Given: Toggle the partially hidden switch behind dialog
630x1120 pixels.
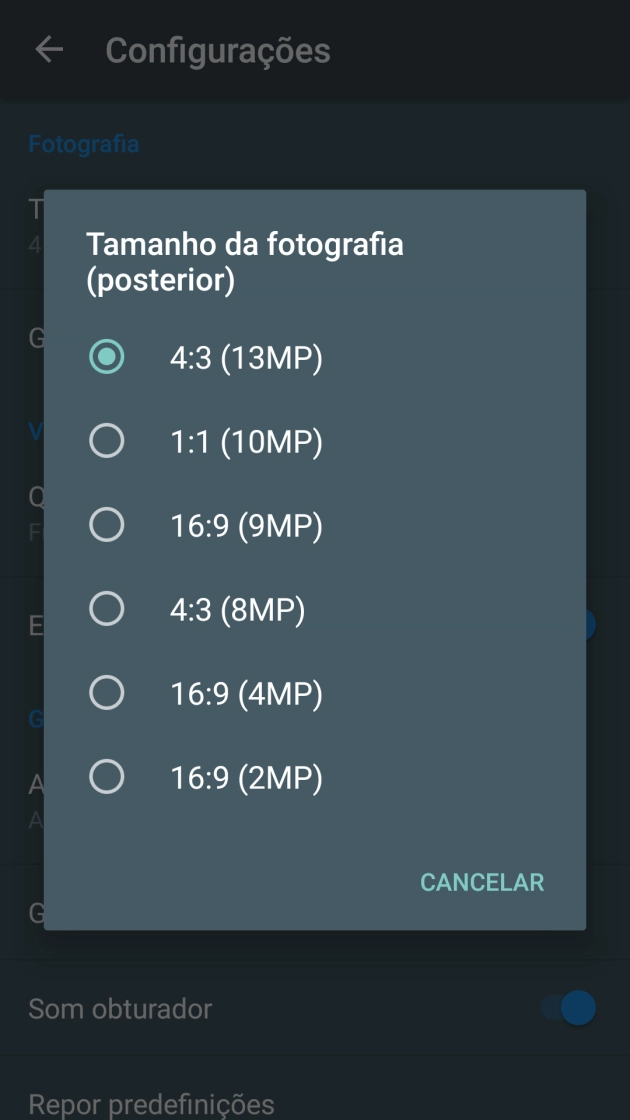Looking at the screenshot, I should click(x=590, y=626).
